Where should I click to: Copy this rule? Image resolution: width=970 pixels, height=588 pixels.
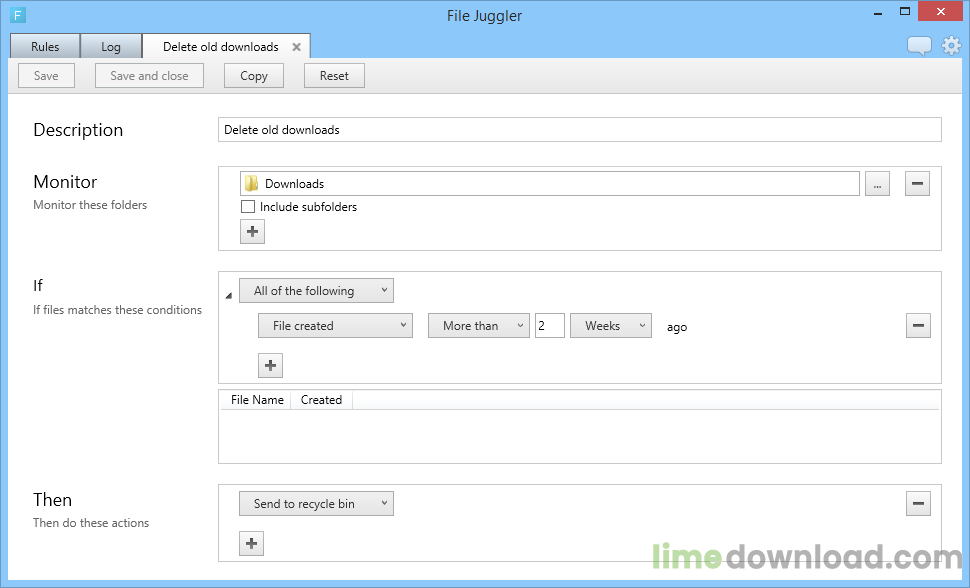(x=253, y=75)
